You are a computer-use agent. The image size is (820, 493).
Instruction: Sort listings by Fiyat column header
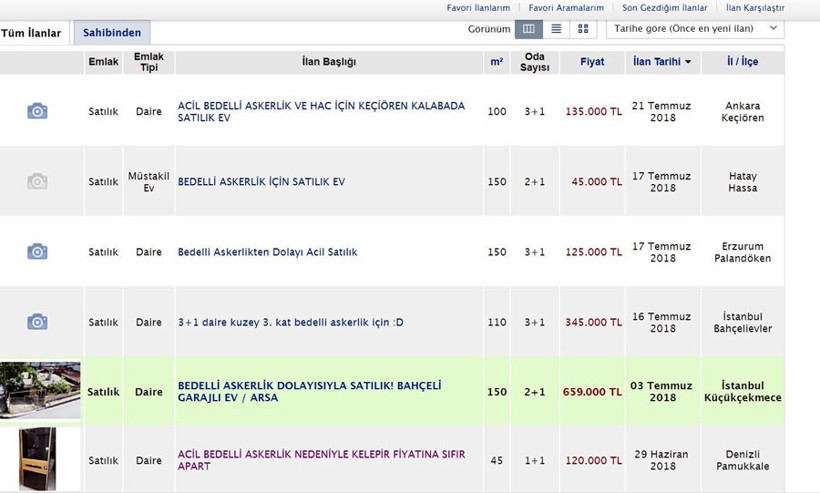point(592,62)
